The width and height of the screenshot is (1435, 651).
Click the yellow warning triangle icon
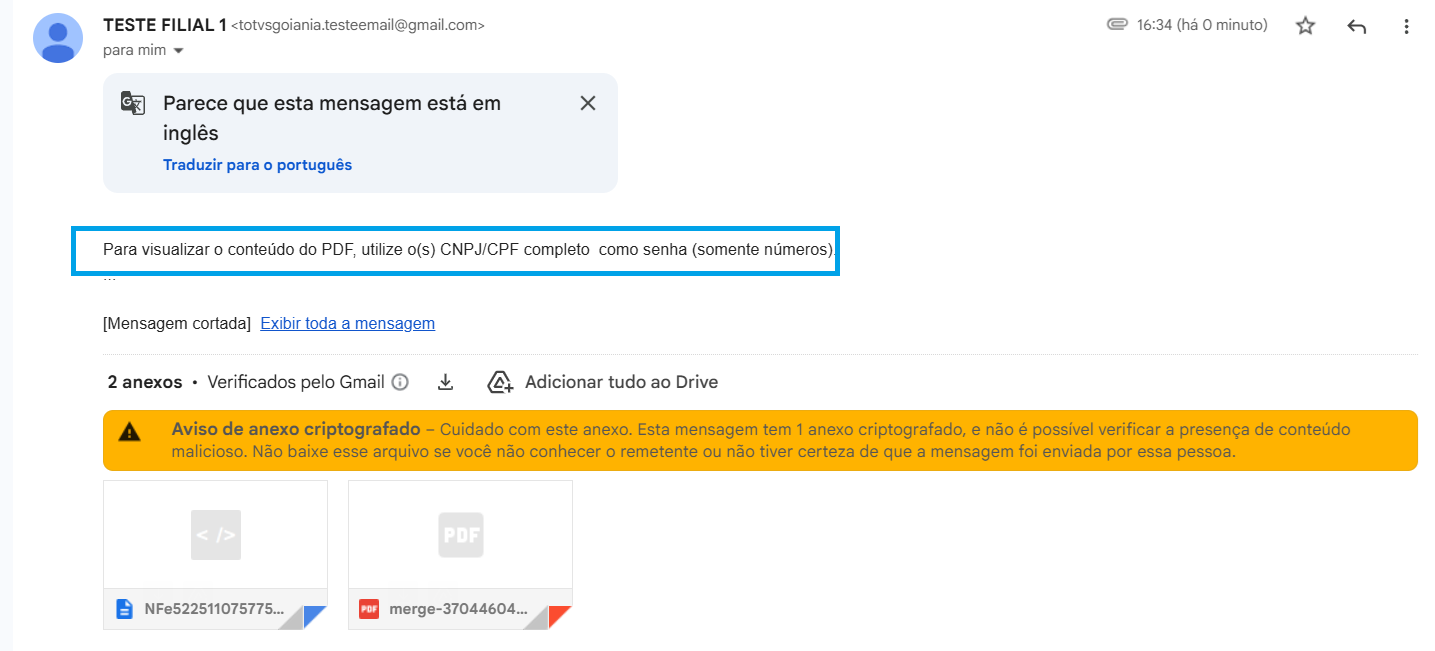coord(129,432)
